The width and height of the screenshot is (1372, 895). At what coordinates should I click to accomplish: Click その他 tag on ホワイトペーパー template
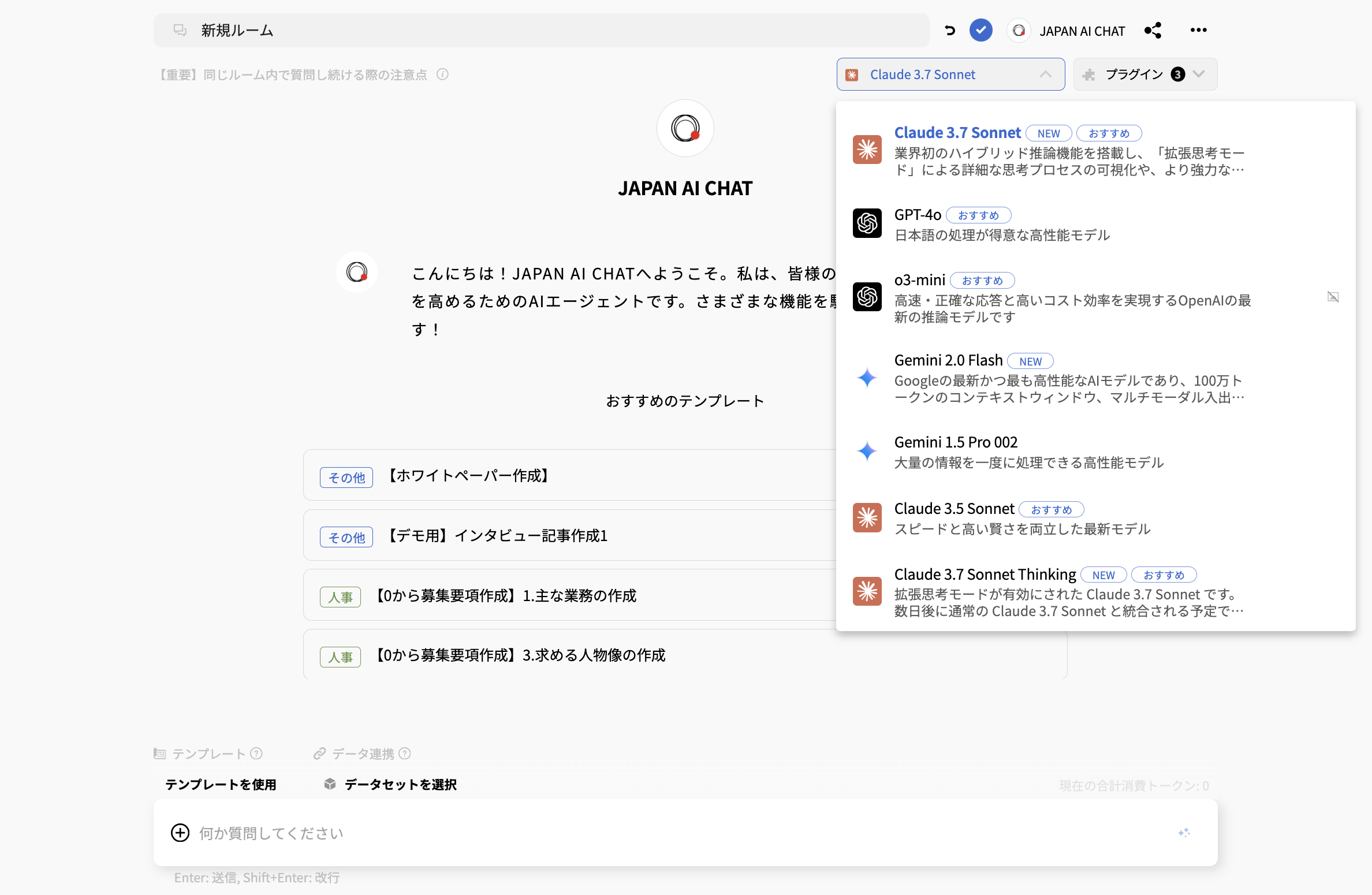coord(346,478)
